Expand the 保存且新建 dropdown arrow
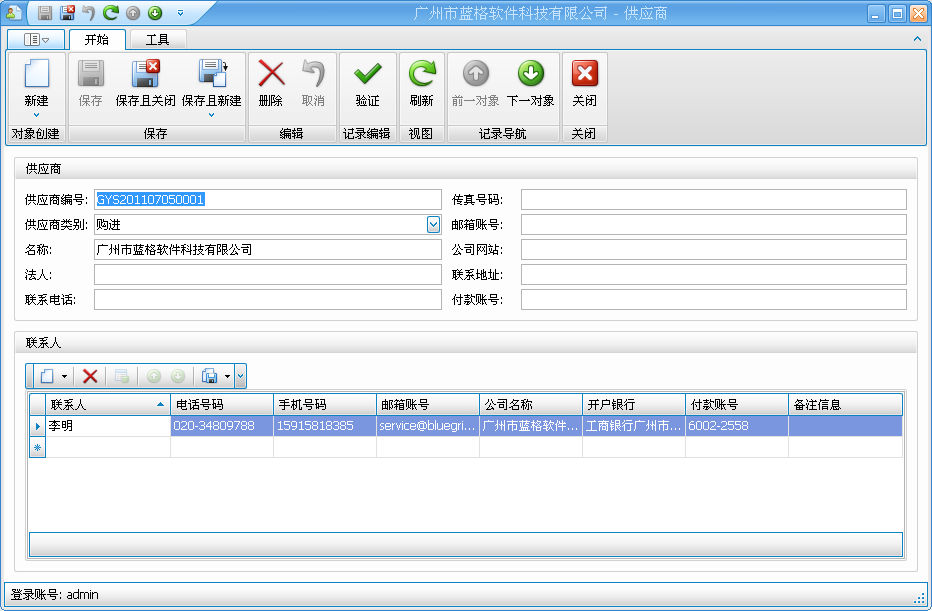Viewport: 932px width, 611px height. (211, 115)
